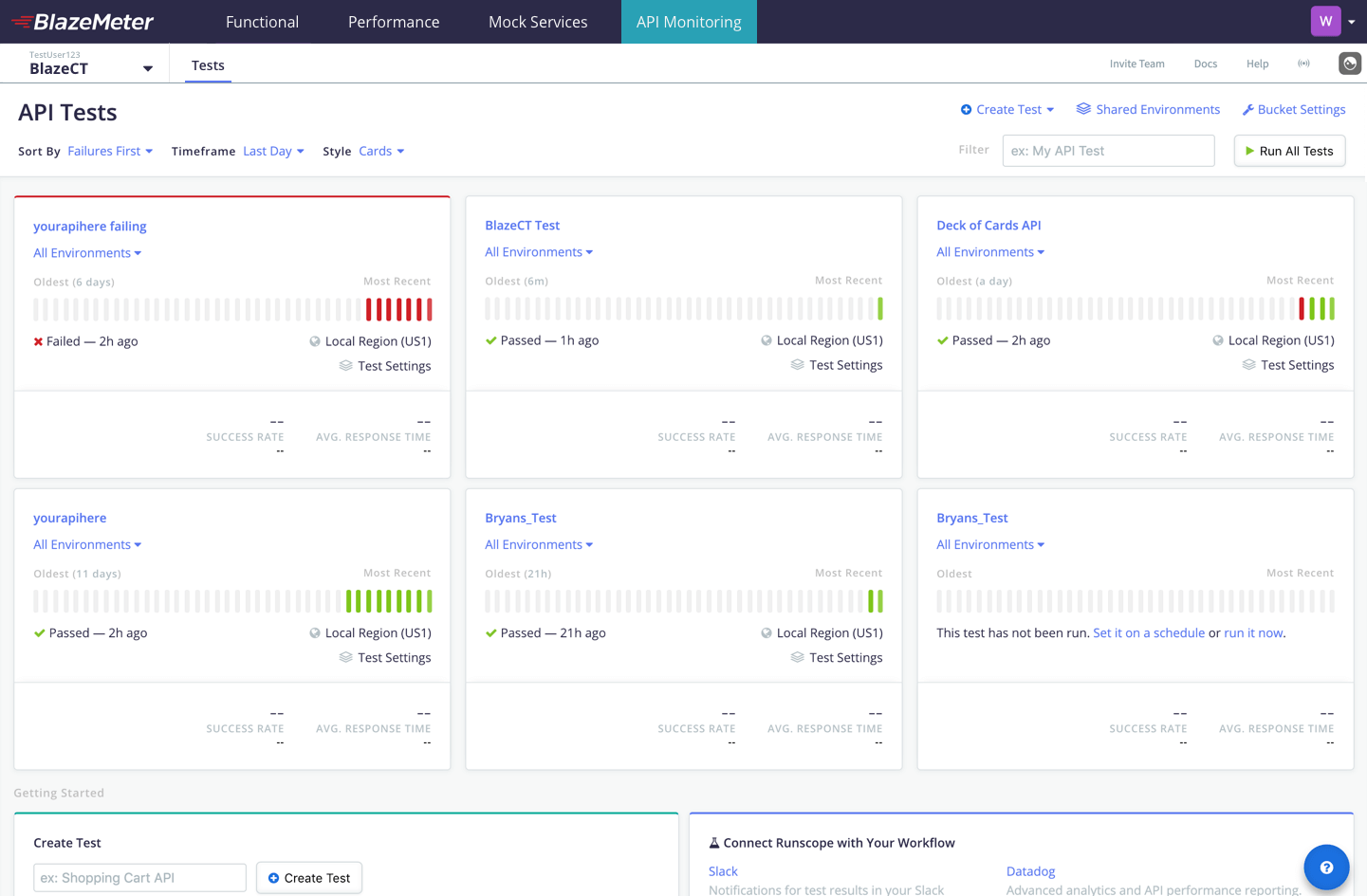Switch to the Functional tab
This screenshot has width=1367, height=896.
click(262, 22)
